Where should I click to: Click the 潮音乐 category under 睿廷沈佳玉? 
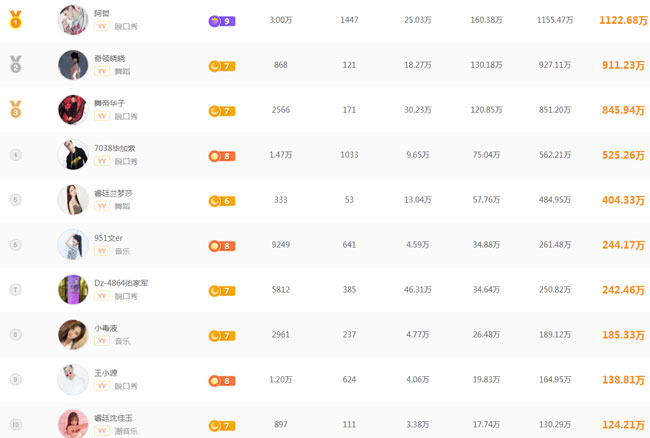click(126, 431)
